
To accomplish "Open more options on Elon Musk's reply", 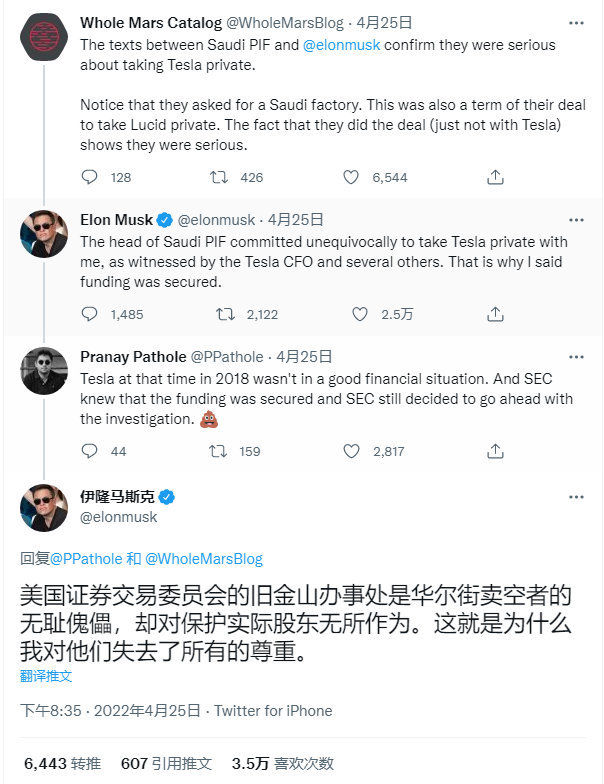I will (x=576, y=219).
